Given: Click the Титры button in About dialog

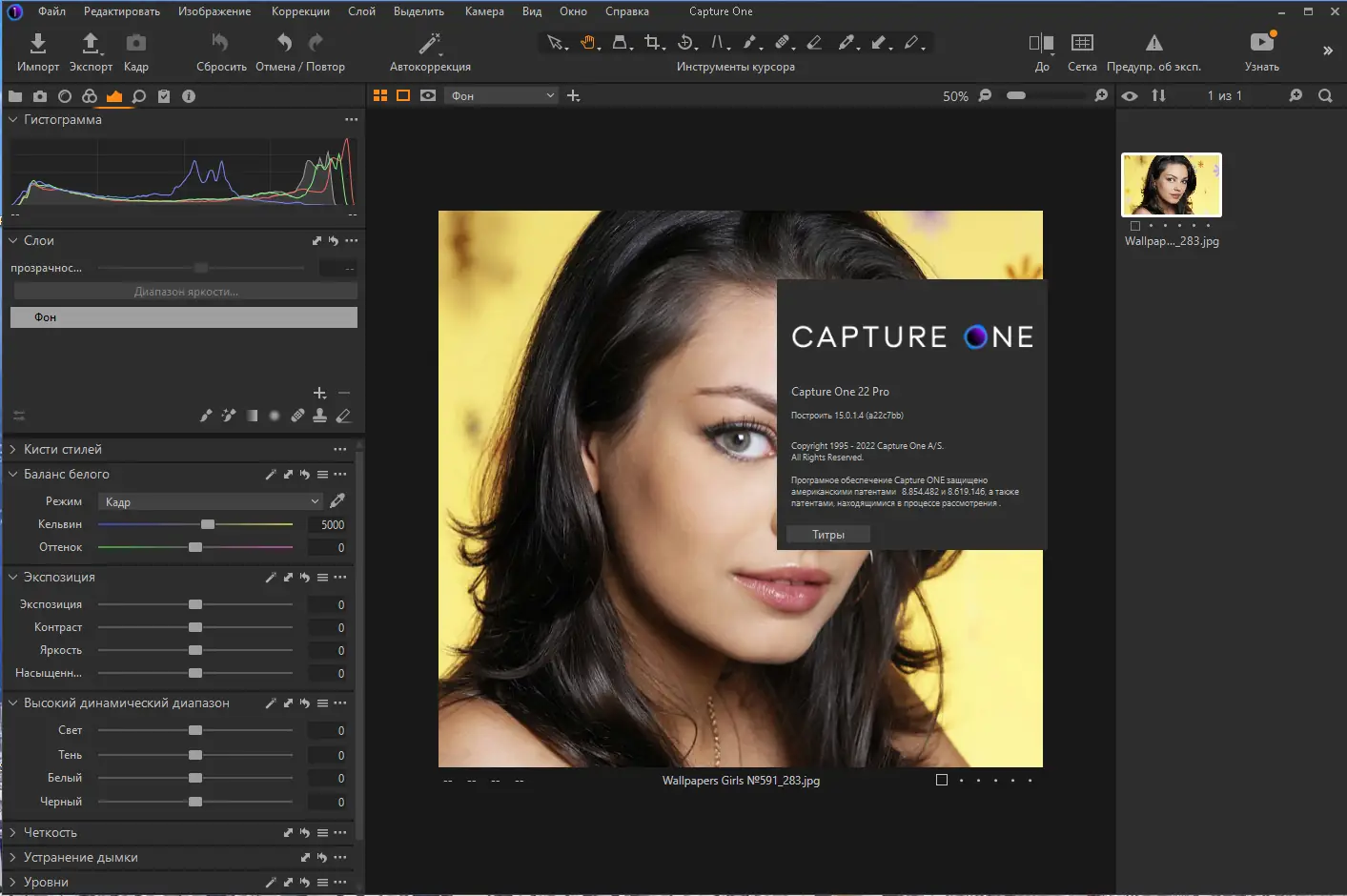Looking at the screenshot, I should [x=828, y=535].
